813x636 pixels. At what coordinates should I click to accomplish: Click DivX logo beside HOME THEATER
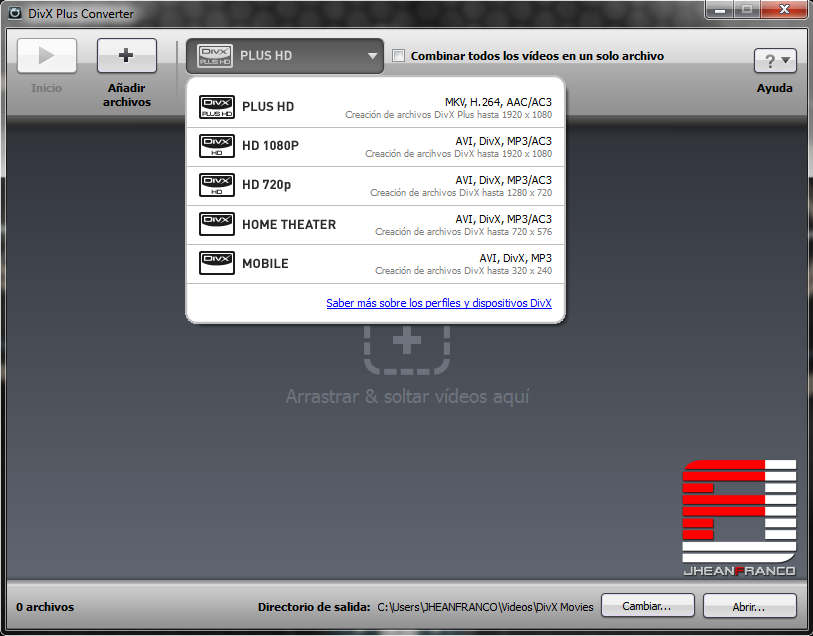[217, 224]
